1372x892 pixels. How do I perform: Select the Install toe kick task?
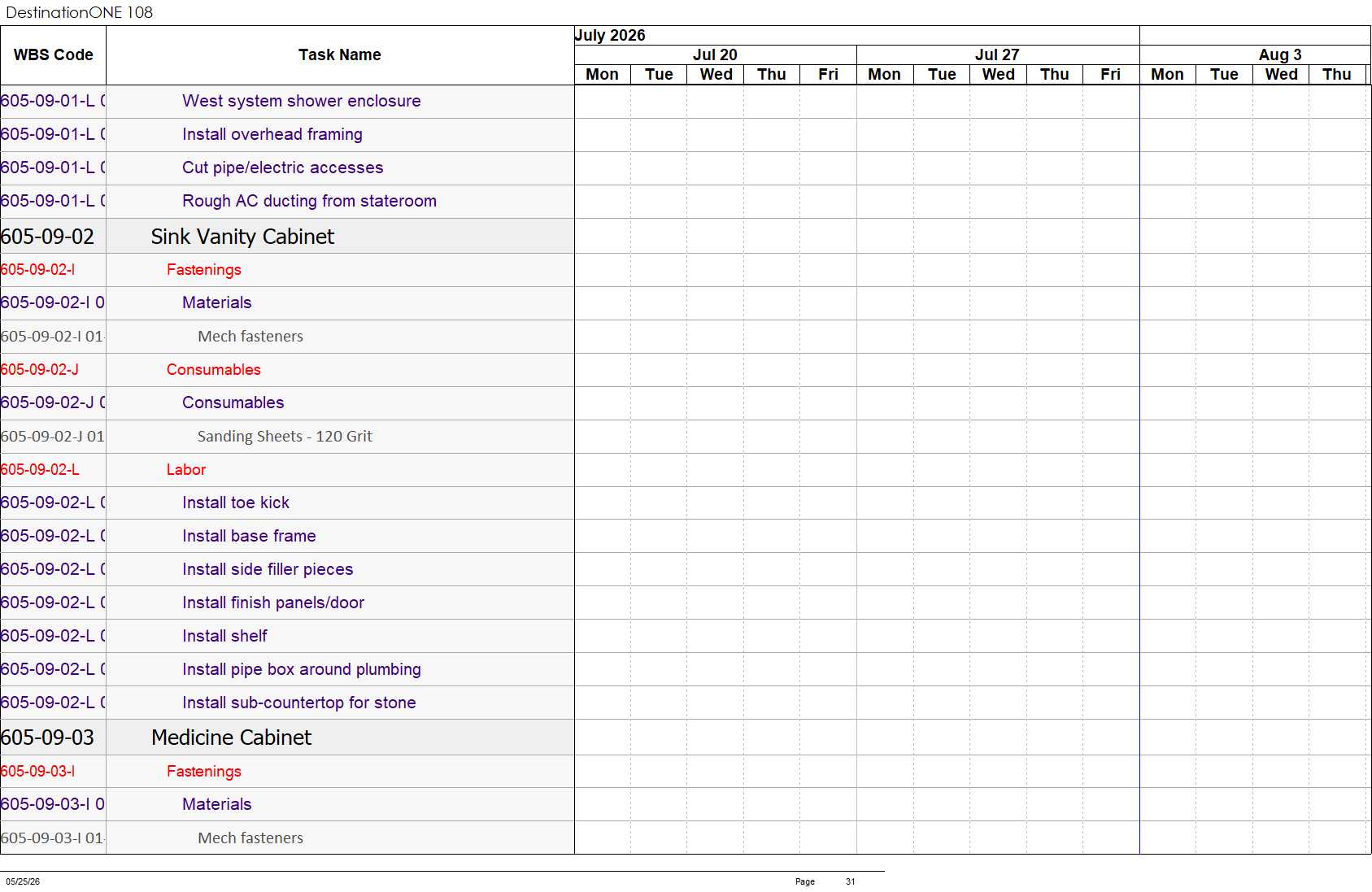tap(236, 503)
